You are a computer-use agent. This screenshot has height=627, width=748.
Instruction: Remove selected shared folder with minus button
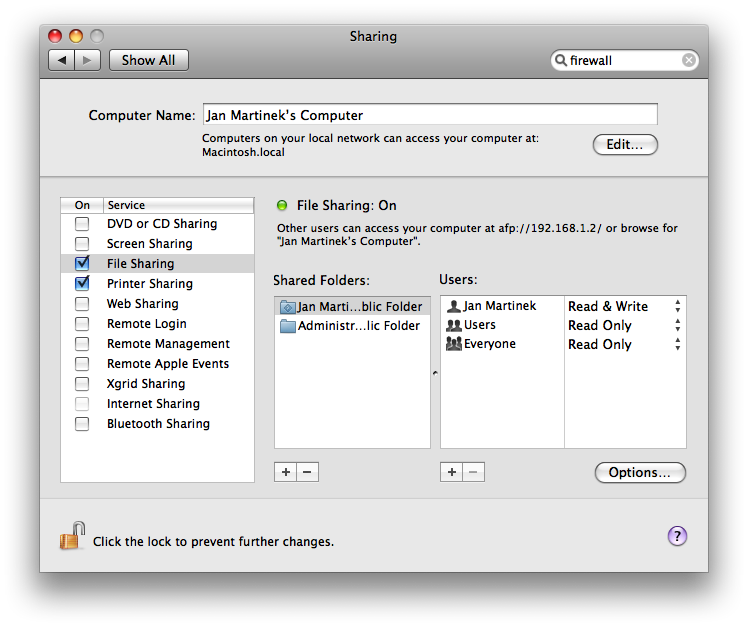tap(308, 472)
